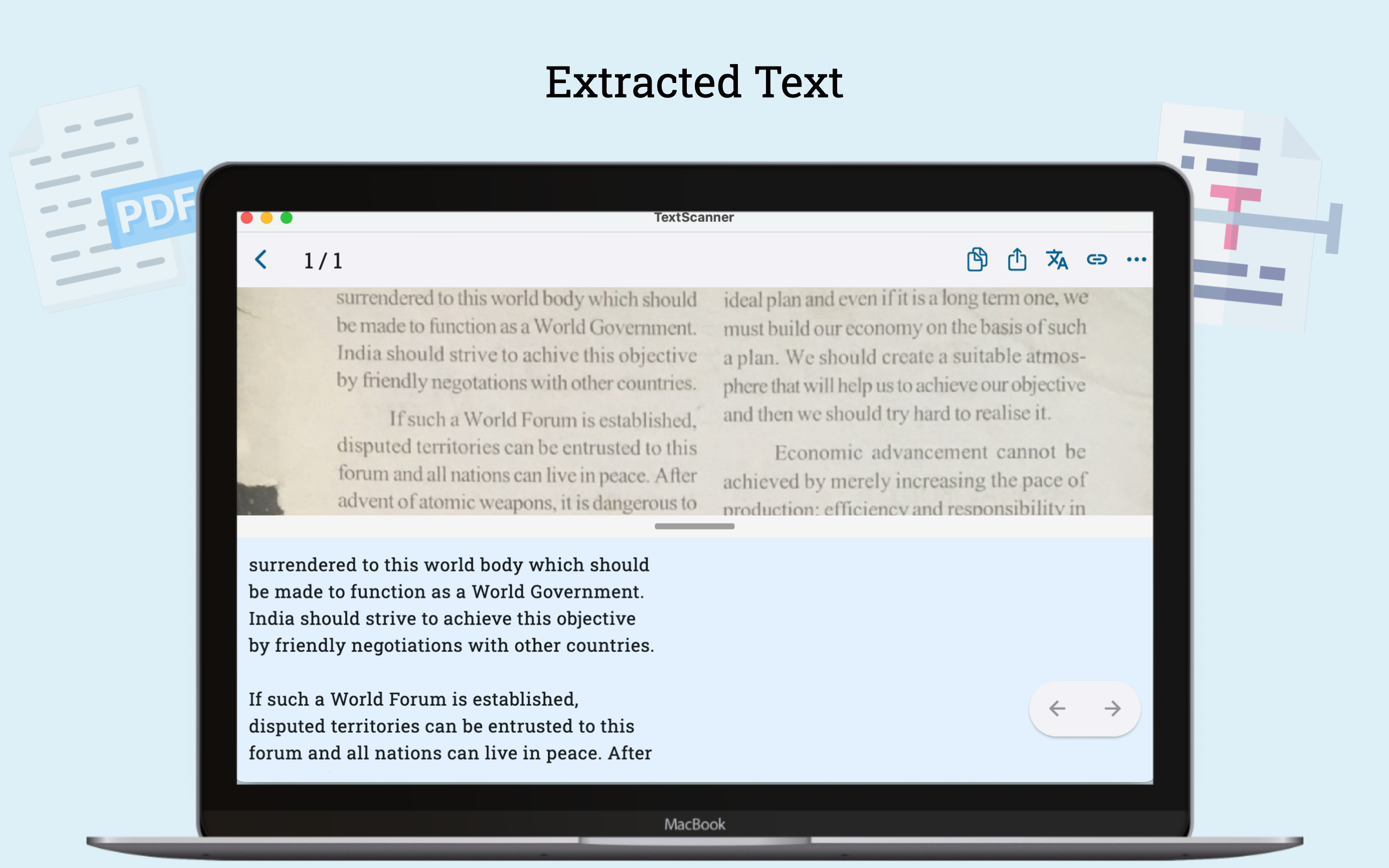Translate text with the translate icon

(x=1057, y=259)
